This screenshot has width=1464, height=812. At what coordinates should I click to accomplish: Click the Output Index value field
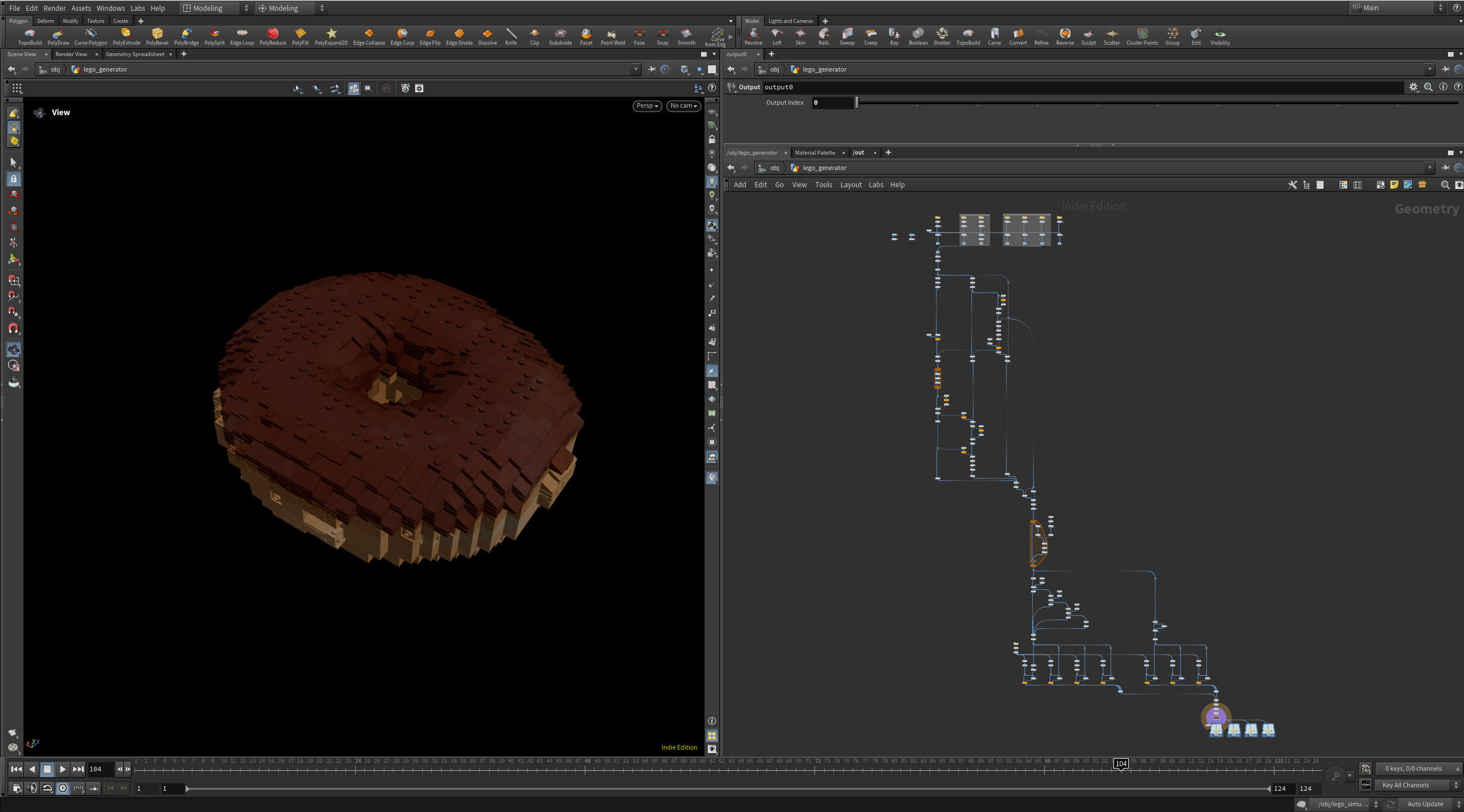click(x=833, y=103)
